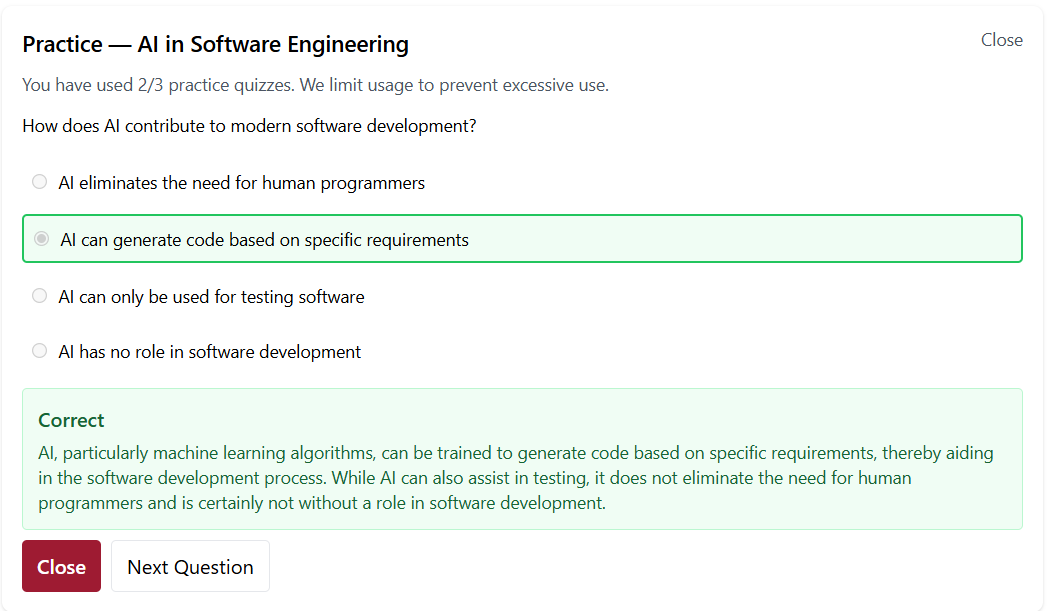Click the question text 'How does AI contribute to modern software development?'

pyautogui.click(x=249, y=125)
